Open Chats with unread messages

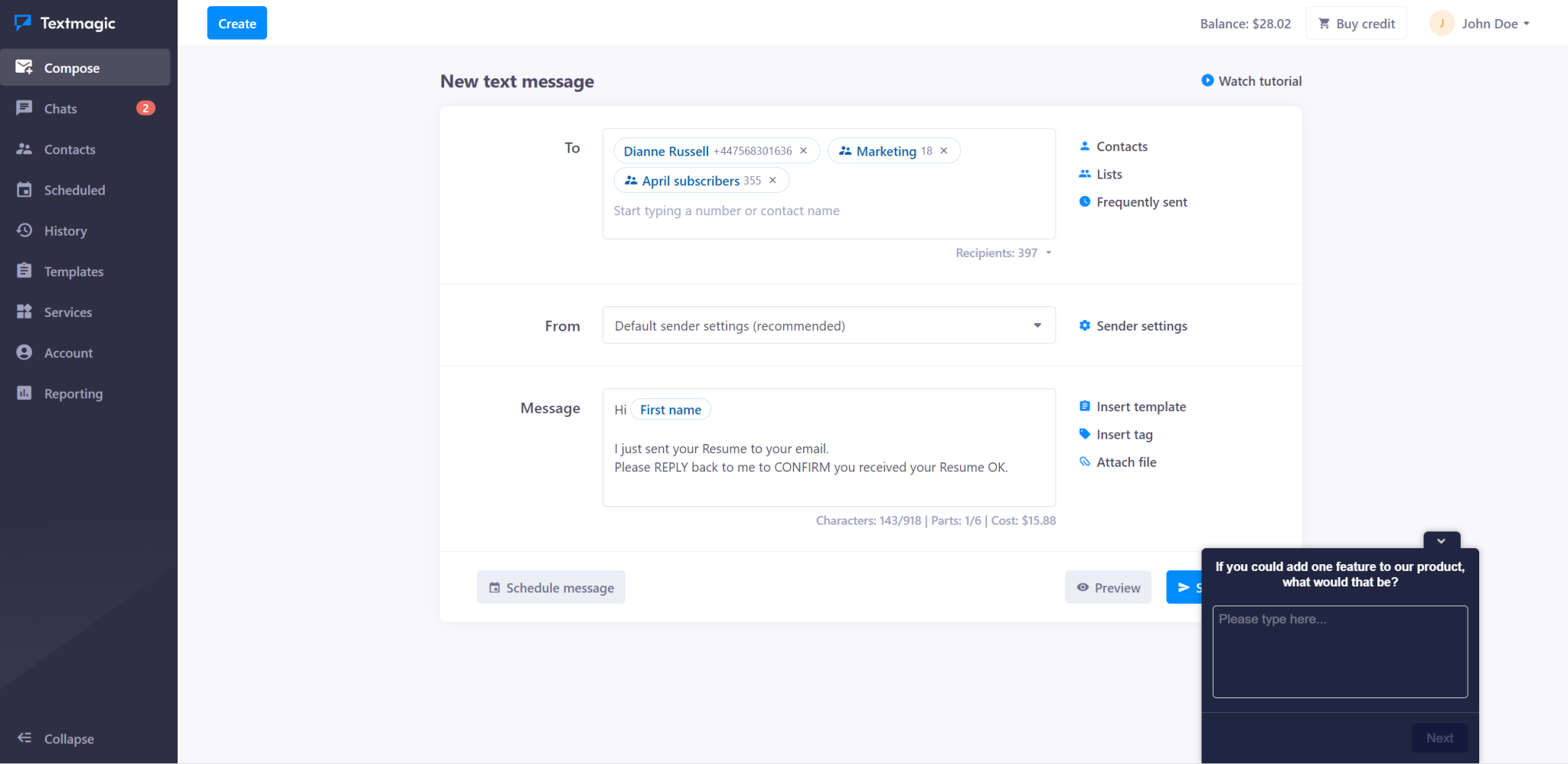61,108
